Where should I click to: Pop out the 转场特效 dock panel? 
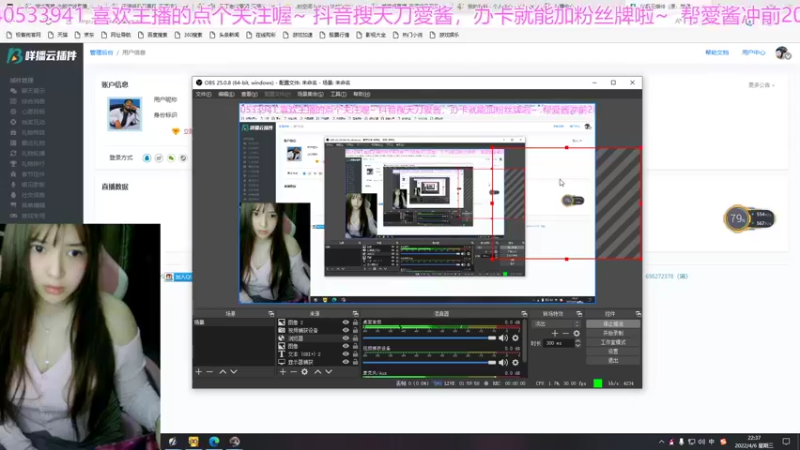pyautogui.click(x=579, y=313)
